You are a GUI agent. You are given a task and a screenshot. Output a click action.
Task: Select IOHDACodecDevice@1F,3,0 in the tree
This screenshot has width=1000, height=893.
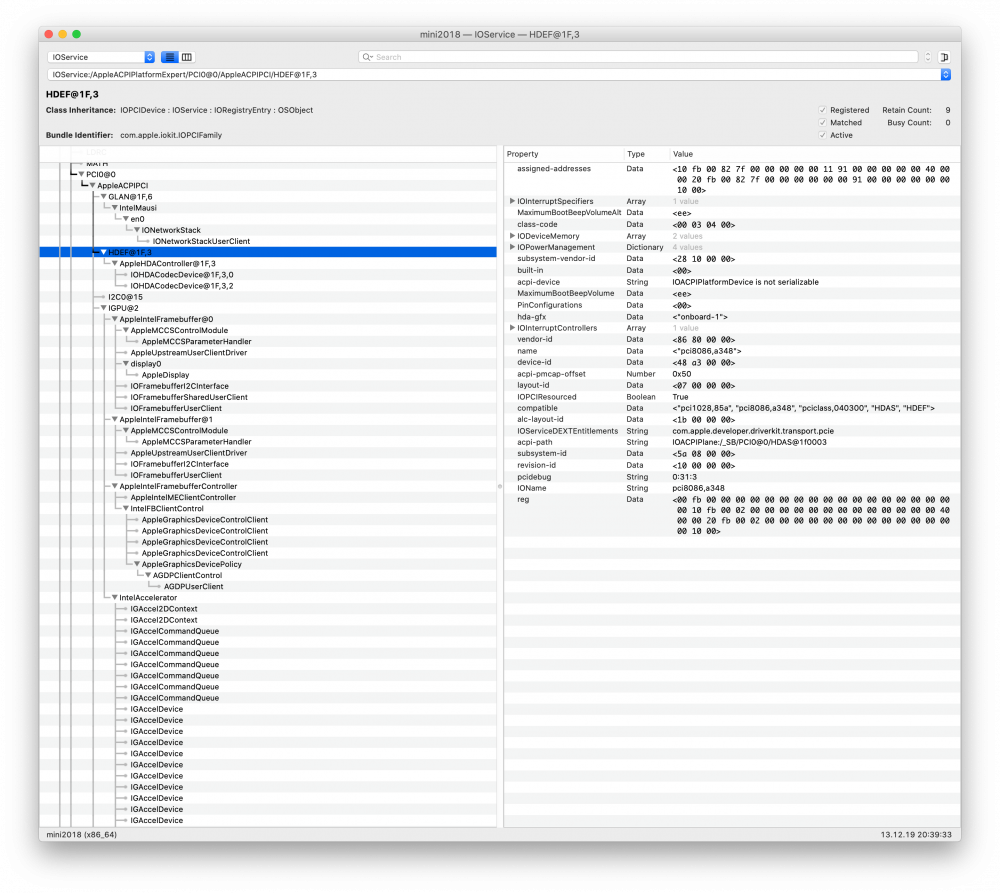[x=182, y=275]
